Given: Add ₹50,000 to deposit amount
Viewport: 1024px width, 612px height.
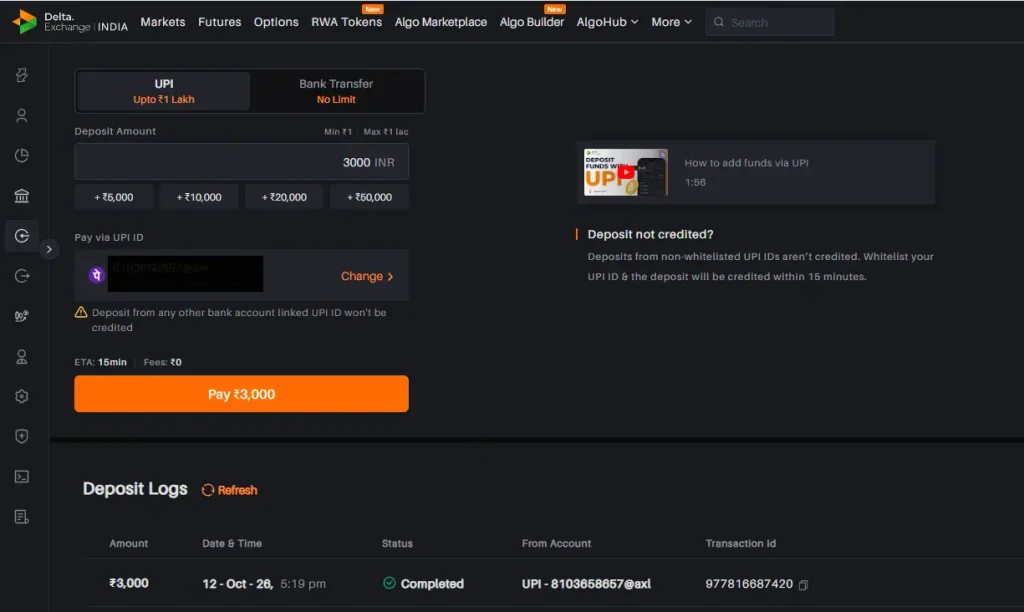Looking at the screenshot, I should 370,197.
